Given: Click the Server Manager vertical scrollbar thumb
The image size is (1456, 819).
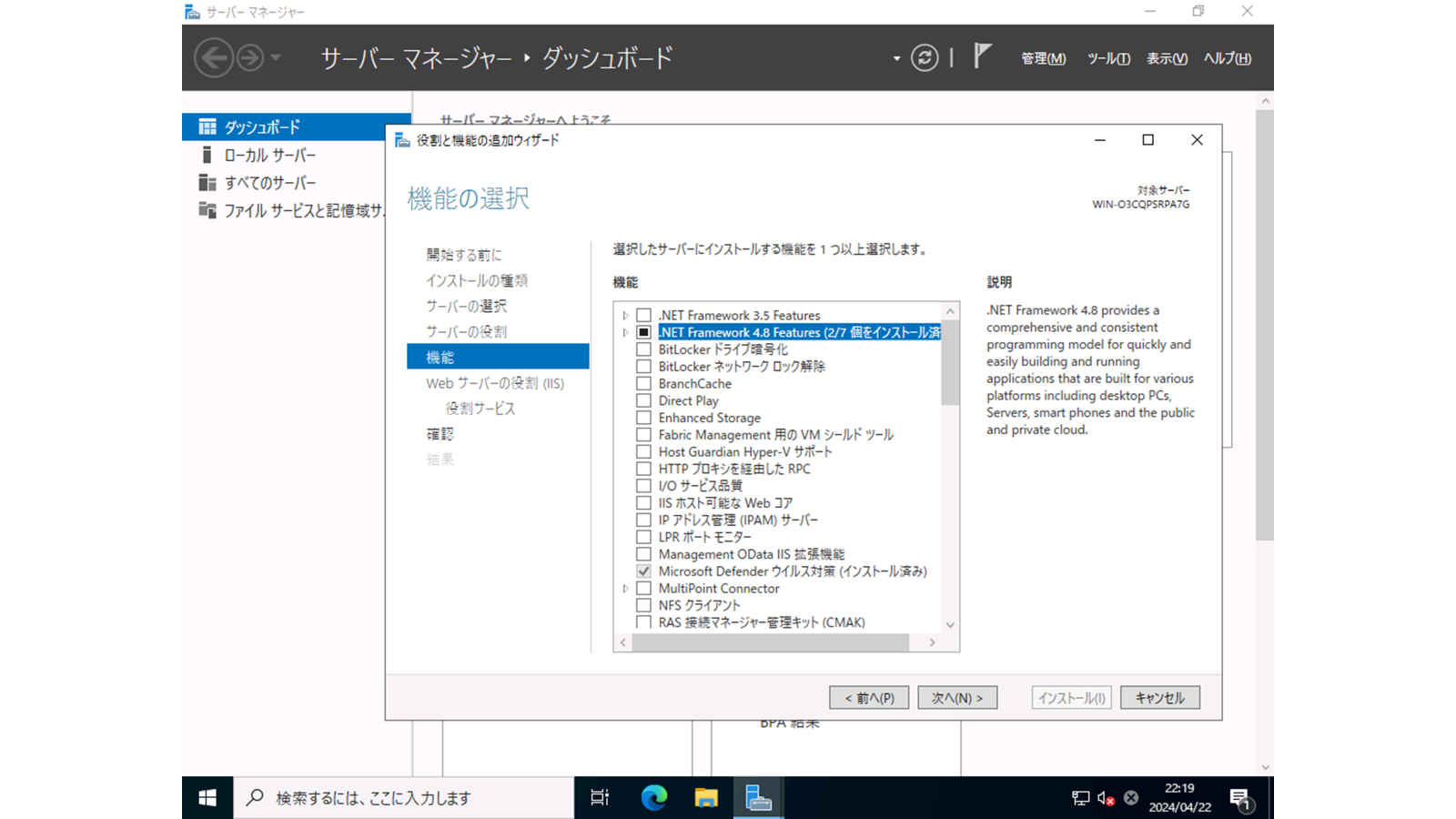Looking at the screenshot, I should tap(1265, 326).
